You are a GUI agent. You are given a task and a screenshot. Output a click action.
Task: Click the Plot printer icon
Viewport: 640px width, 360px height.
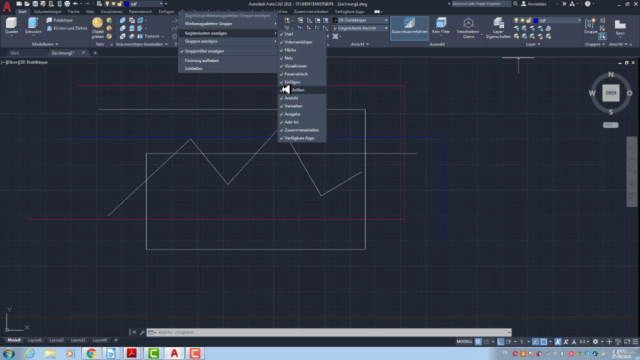click(67, 4)
